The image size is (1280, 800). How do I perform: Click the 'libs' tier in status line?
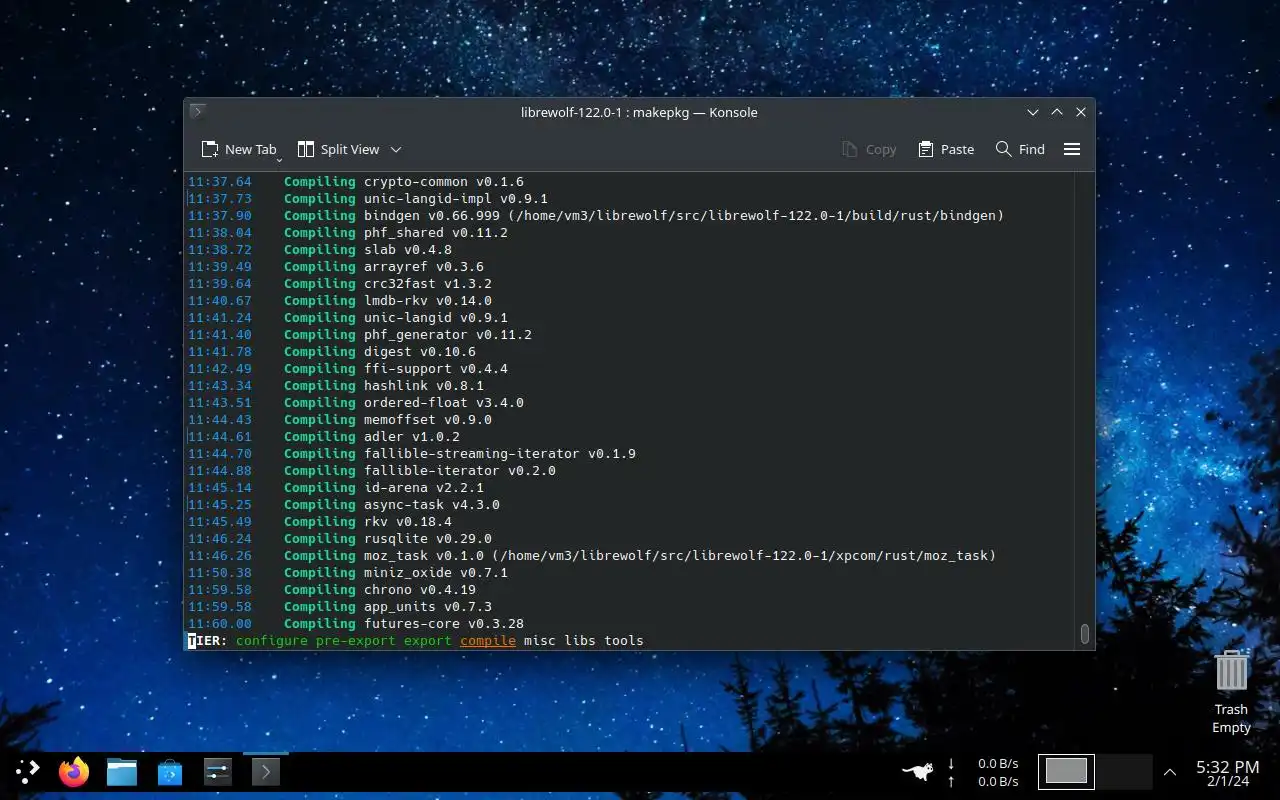click(580, 640)
